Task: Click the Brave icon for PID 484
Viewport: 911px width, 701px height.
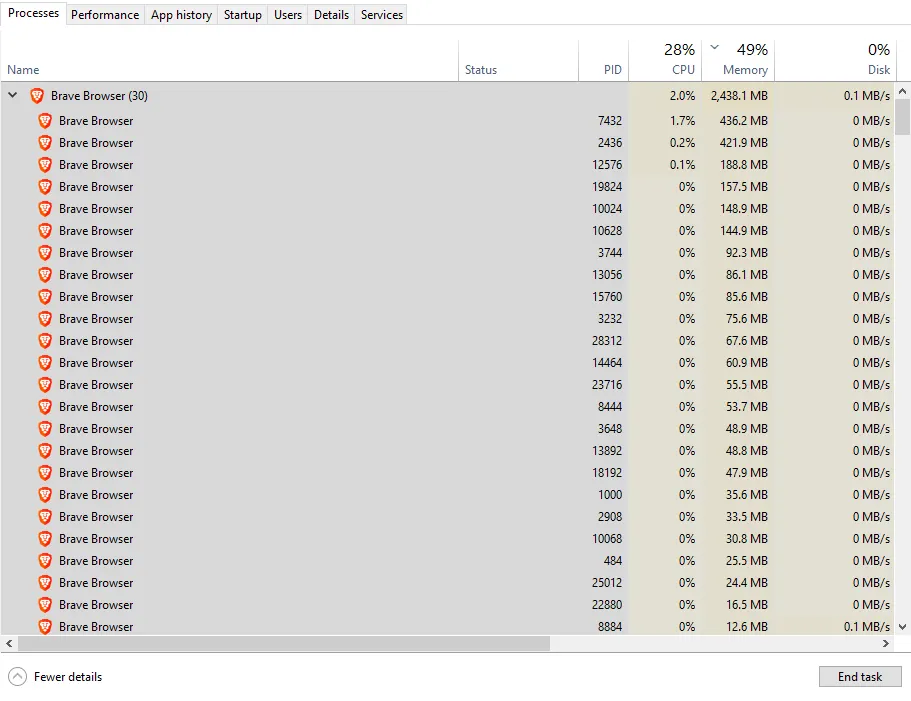Action: pyautogui.click(x=45, y=561)
